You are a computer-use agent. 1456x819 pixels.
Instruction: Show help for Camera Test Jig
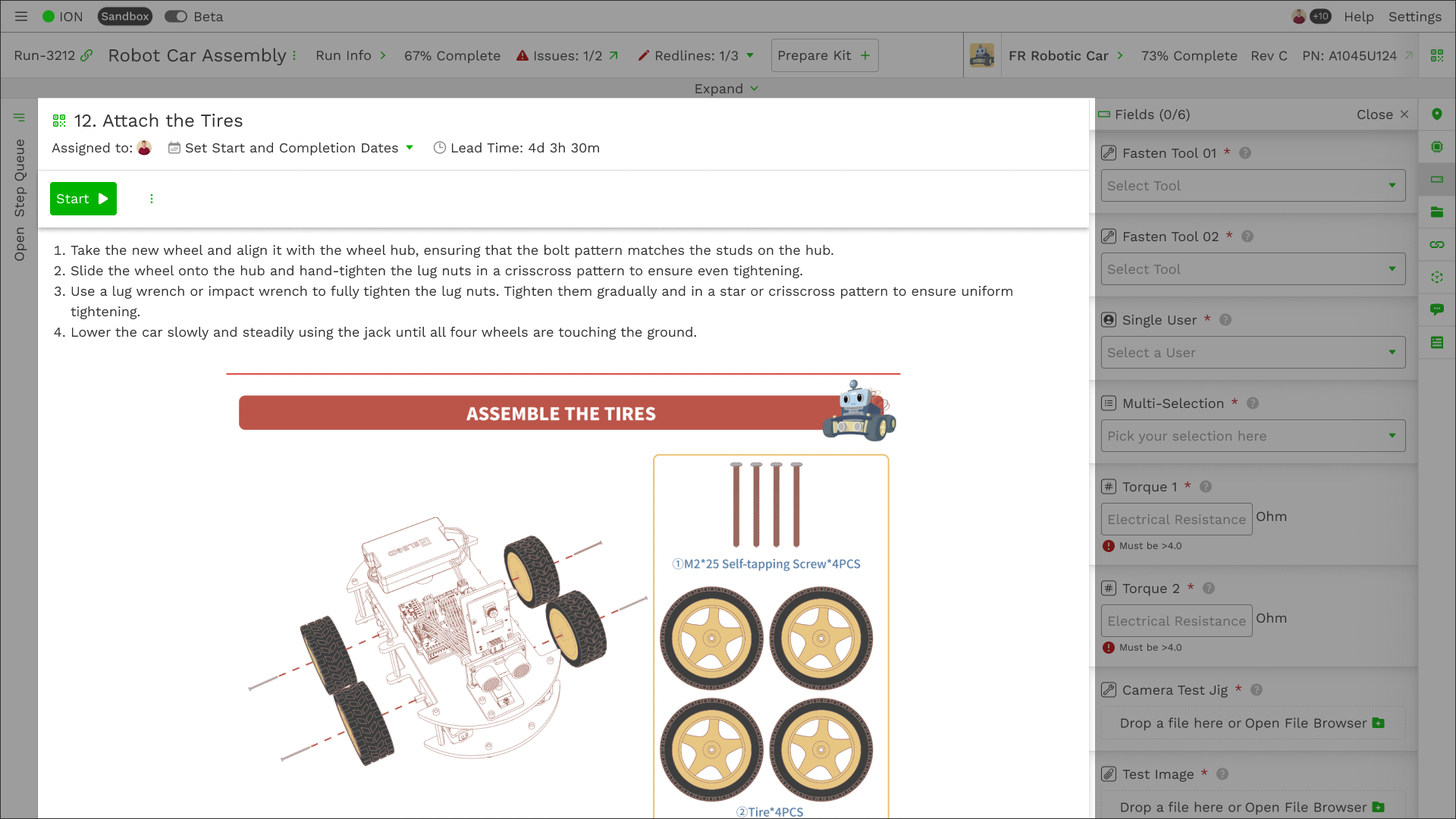coord(1257,690)
